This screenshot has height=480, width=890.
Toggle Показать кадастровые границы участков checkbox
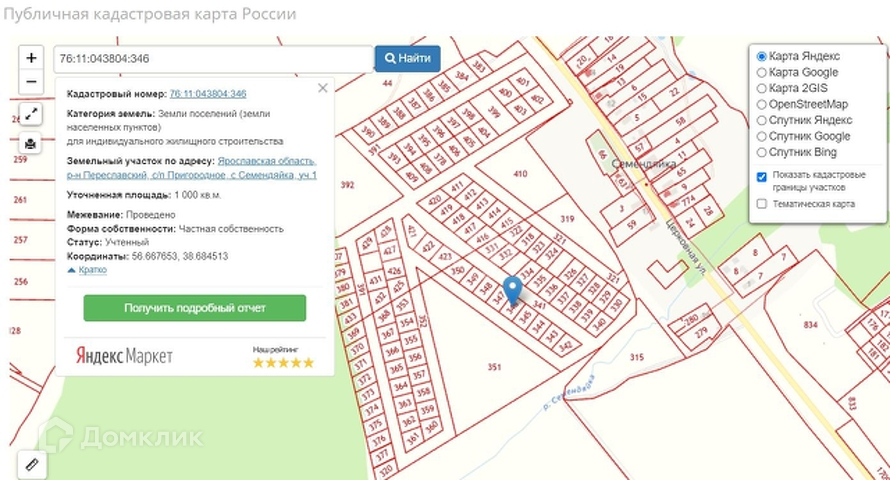[x=762, y=177]
